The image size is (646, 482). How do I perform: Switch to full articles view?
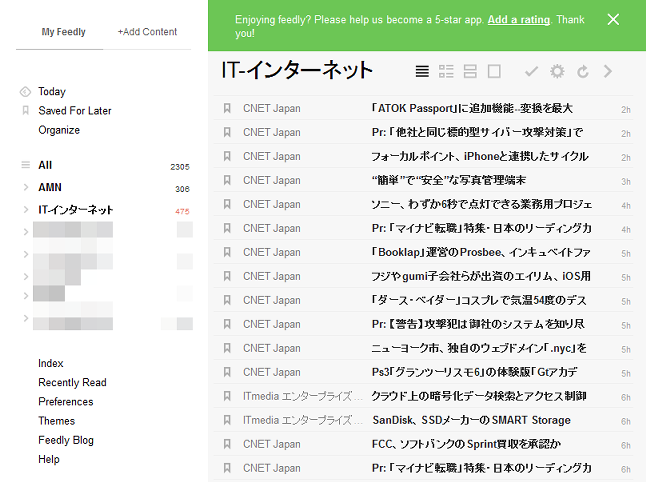click(x=494, y=72)
